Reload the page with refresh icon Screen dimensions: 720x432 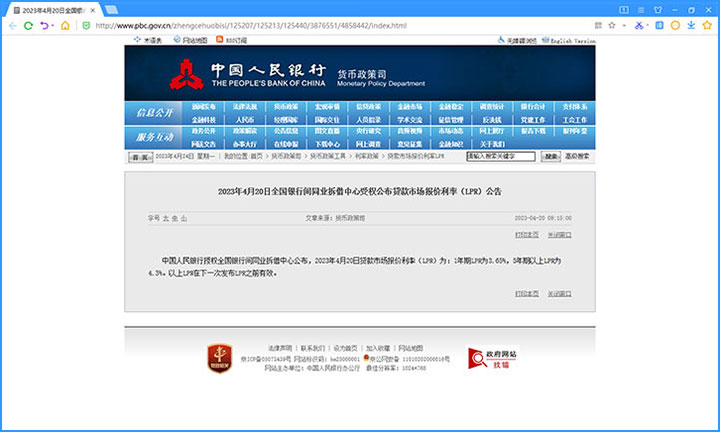28,25
